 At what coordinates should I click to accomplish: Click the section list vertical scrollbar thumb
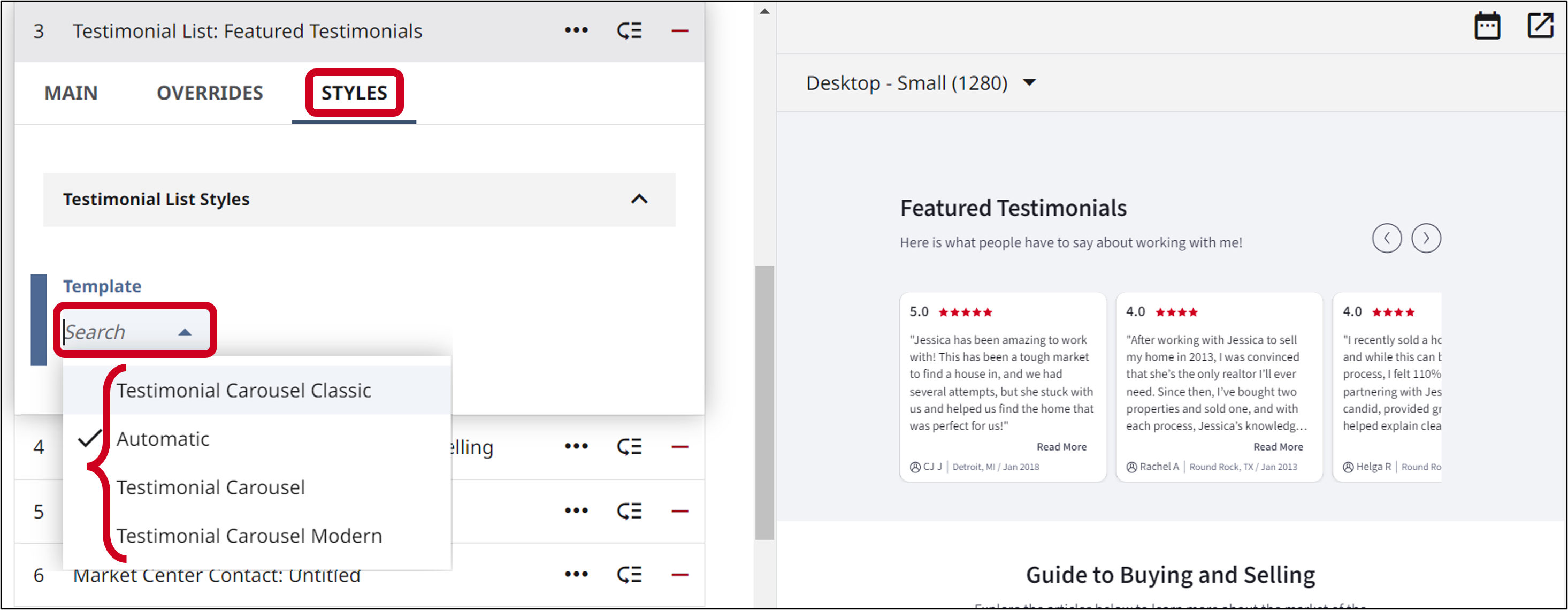764,402
